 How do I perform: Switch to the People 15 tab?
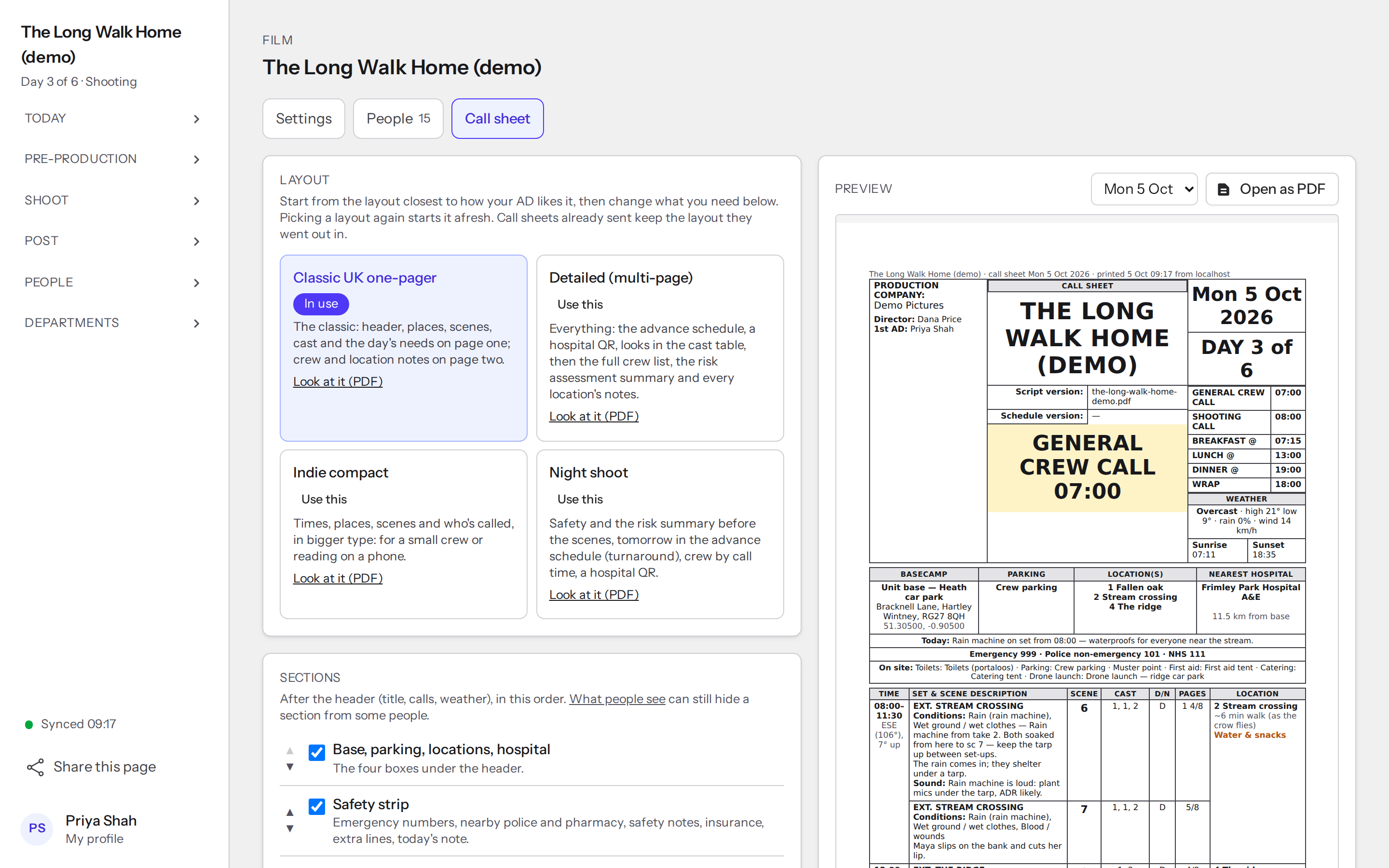coord(398,118)
